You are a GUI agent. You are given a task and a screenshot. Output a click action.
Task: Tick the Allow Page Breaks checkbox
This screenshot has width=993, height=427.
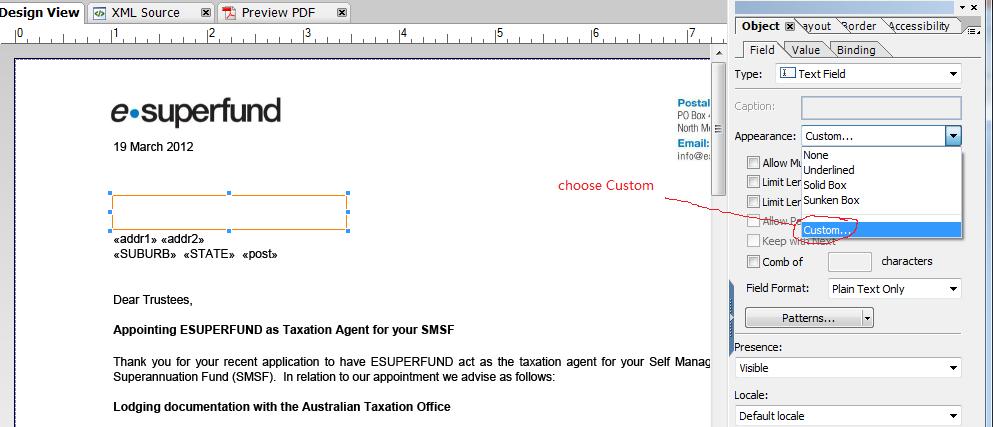753,221
